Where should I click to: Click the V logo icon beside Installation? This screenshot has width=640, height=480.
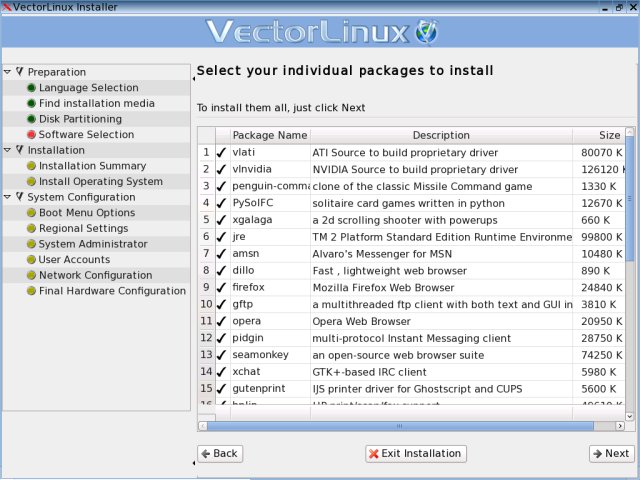pyautogui.click(x=20, y=150)
